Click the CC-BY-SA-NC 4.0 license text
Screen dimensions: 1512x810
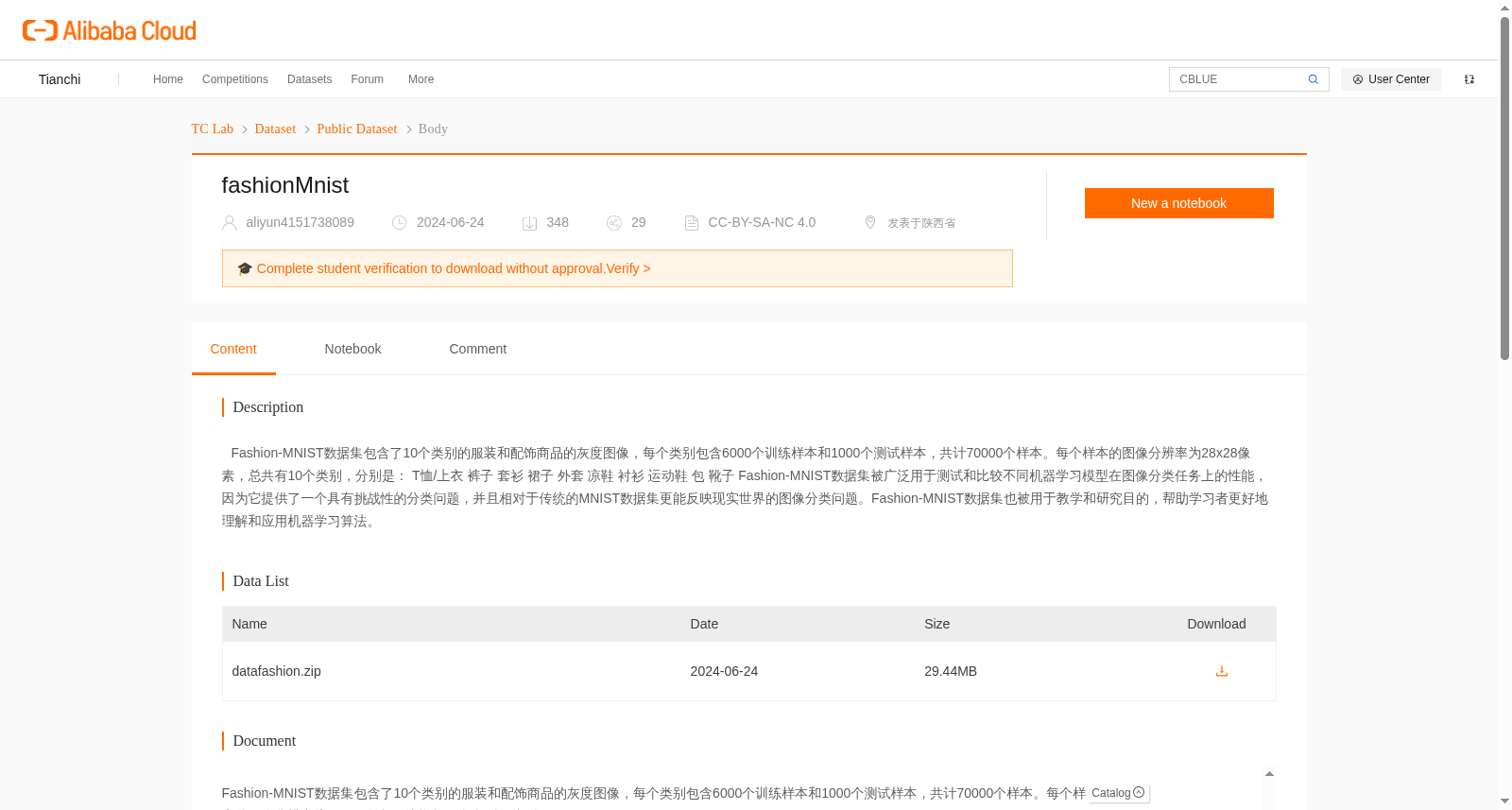pyautogui.click(x=762, y=222)
